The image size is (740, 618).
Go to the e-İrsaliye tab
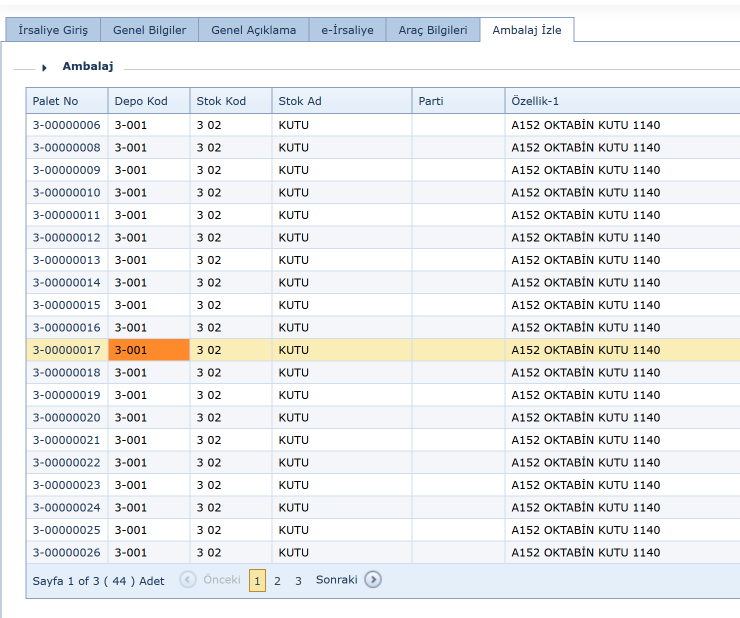[347, 30]
